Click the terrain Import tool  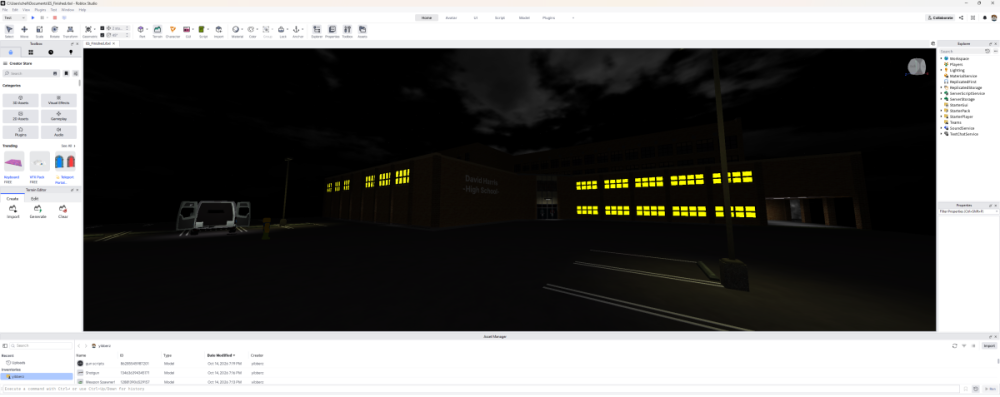[x=13, y=211]
